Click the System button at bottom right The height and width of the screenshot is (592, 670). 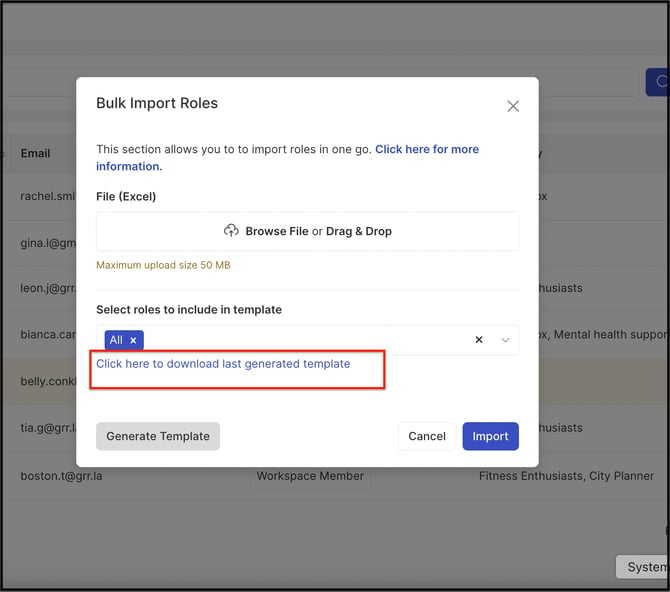click(x=643, y=567)
